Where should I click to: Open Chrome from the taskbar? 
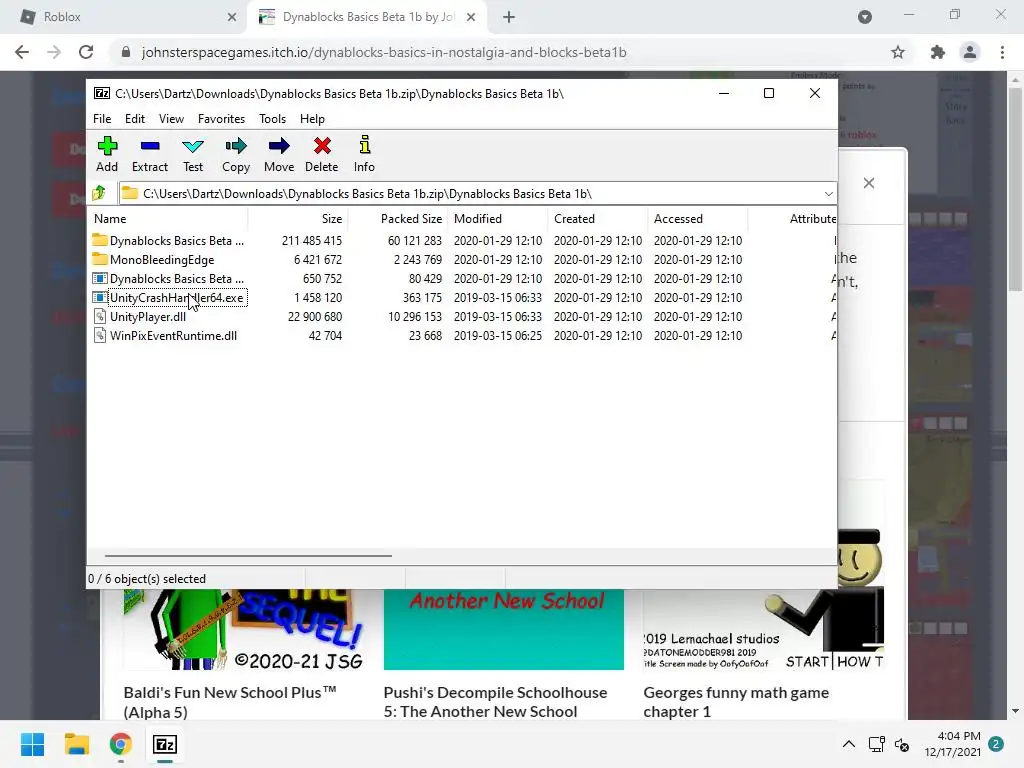(120, 744)
